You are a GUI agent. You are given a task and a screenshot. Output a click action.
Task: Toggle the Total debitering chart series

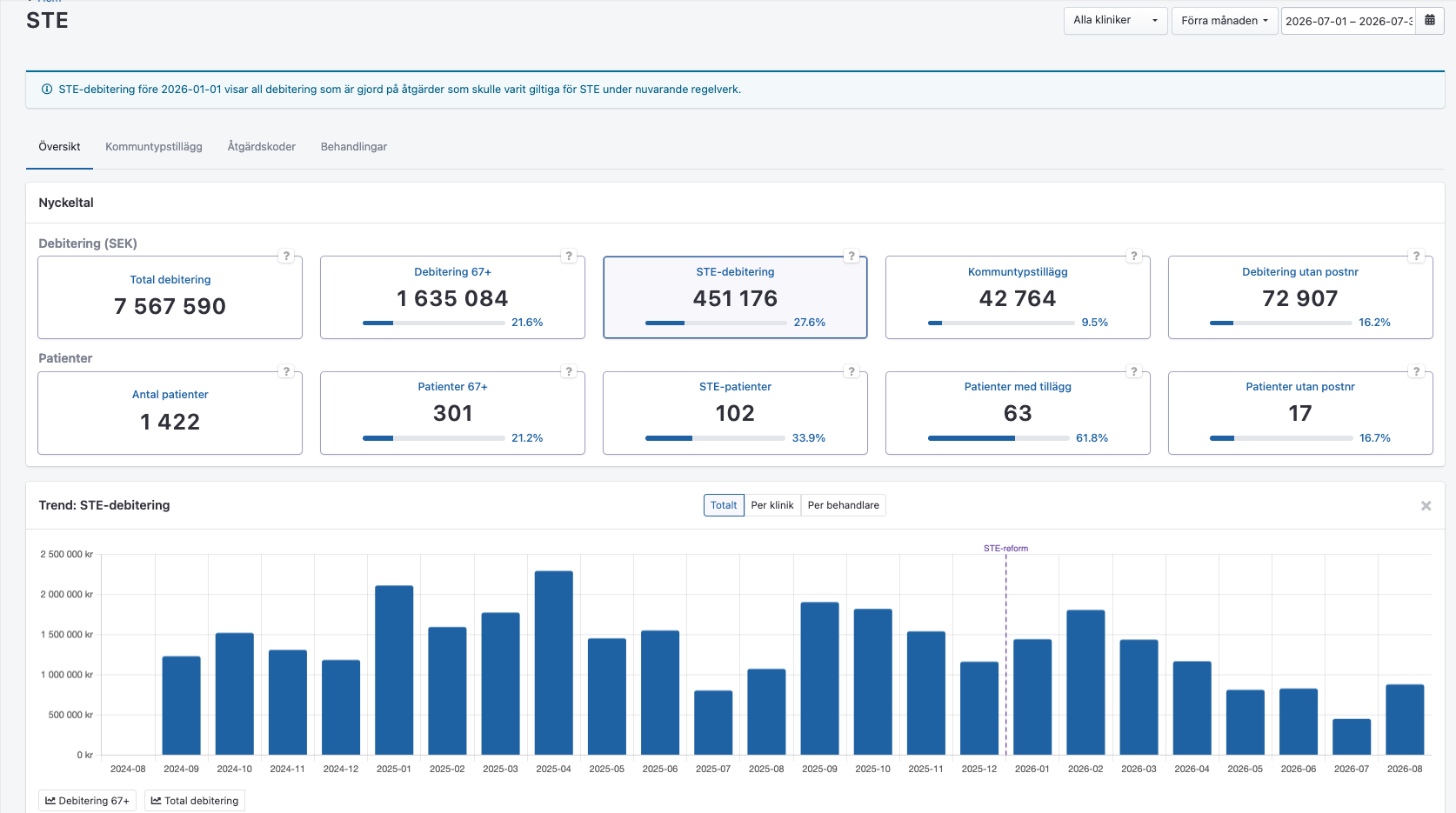[x=195, y=801]
